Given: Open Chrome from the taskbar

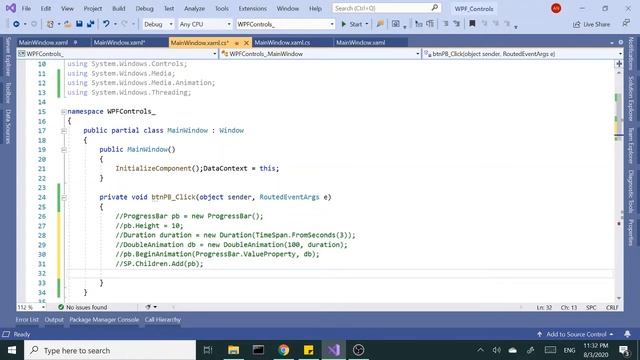Looking at the screenshot, I should click(284, 350).
